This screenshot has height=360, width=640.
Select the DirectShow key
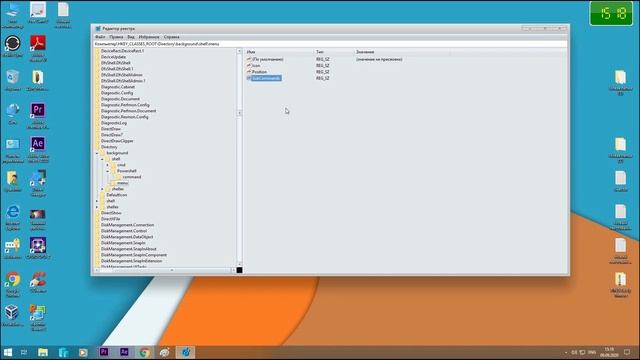pyautogui.click(x=111, y=213)
